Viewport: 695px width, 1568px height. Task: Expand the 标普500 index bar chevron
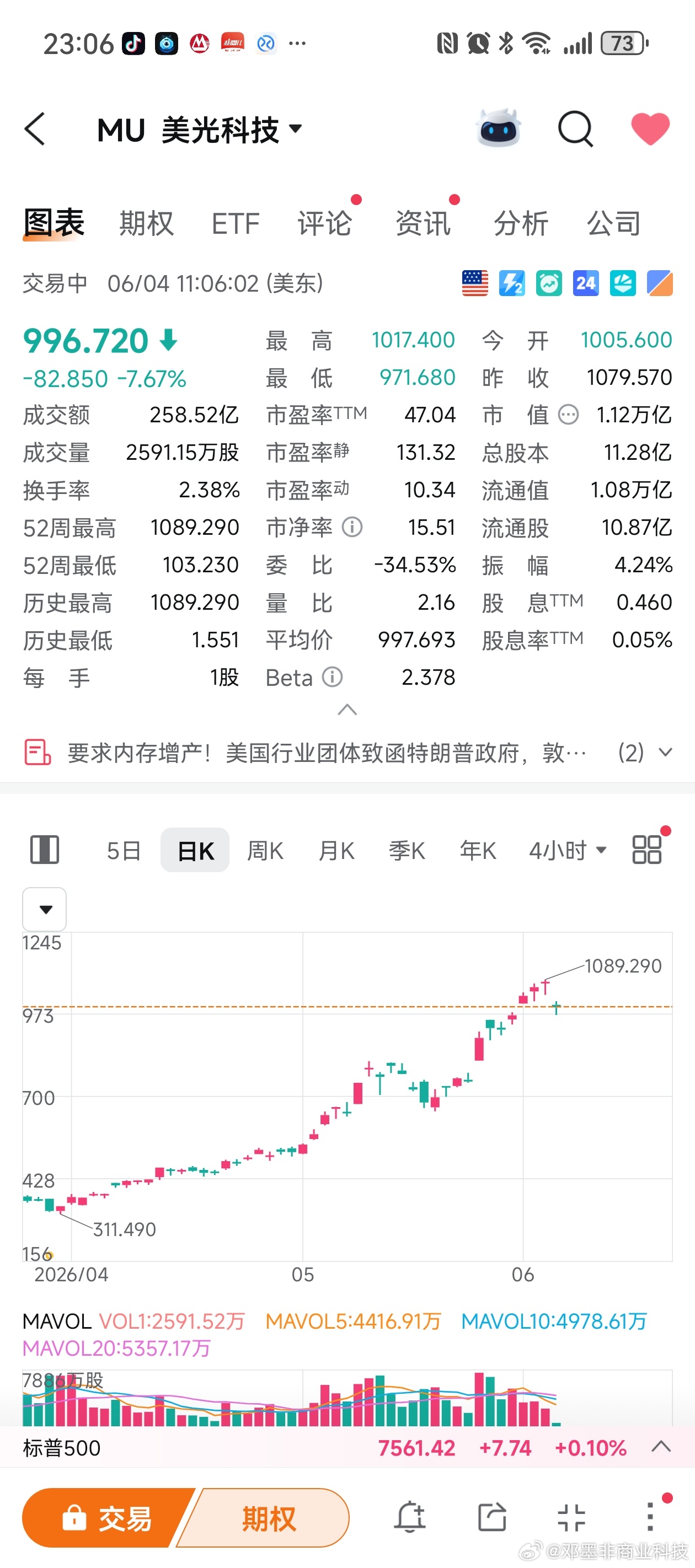pyautogui.click(x=661, y=1447)
